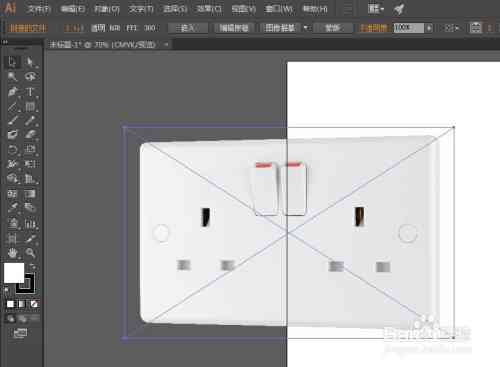Select the Lasso tool
Image resolution: width=500 pixels, height=367 pixels.
(30, 76)
